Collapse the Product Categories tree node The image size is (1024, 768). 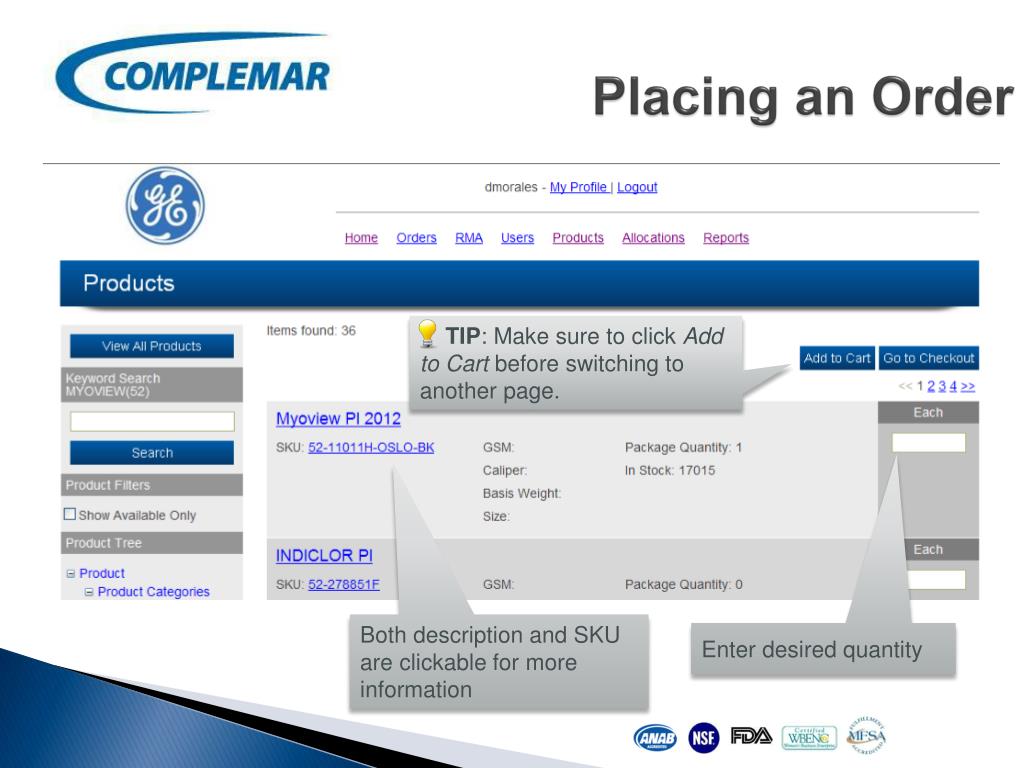point(89,592)
